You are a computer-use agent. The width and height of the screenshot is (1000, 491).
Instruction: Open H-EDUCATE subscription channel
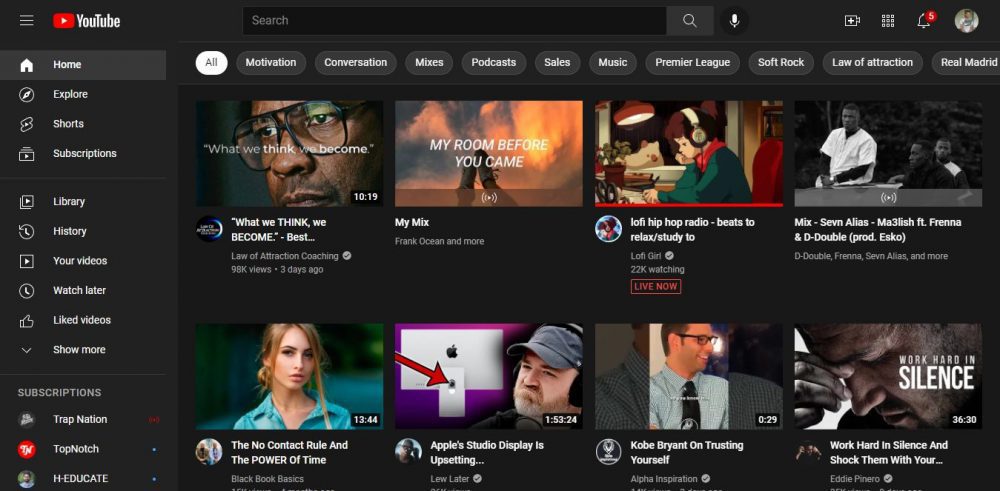83,478
